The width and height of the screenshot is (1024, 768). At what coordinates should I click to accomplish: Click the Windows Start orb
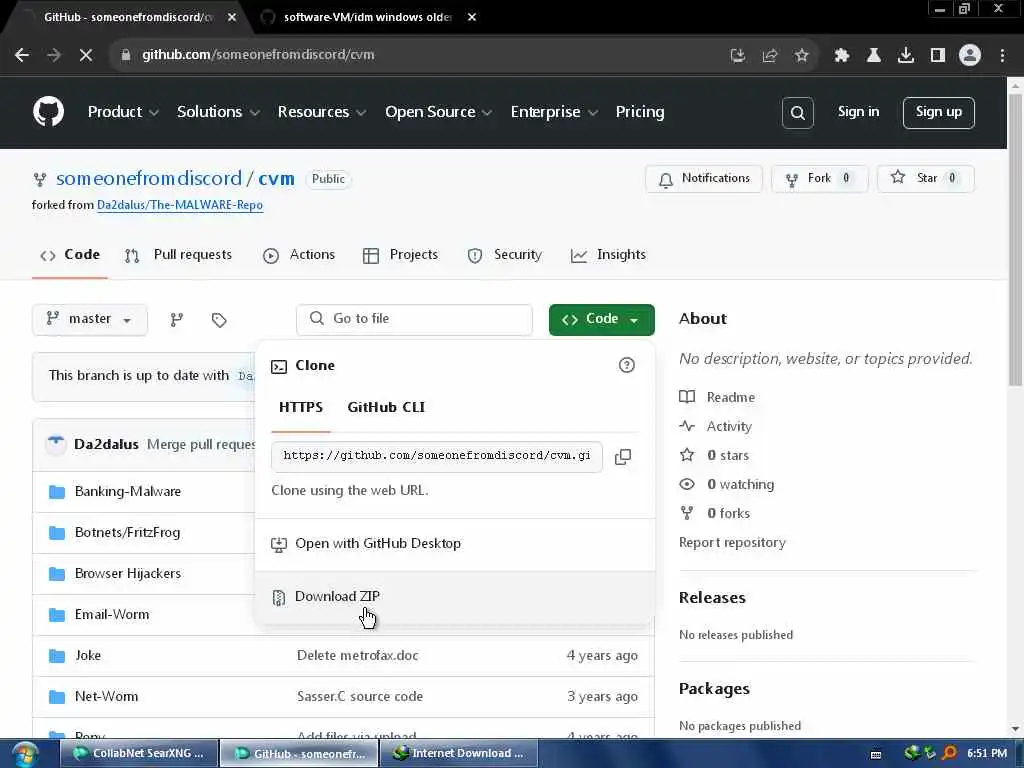tap(25, 754)
